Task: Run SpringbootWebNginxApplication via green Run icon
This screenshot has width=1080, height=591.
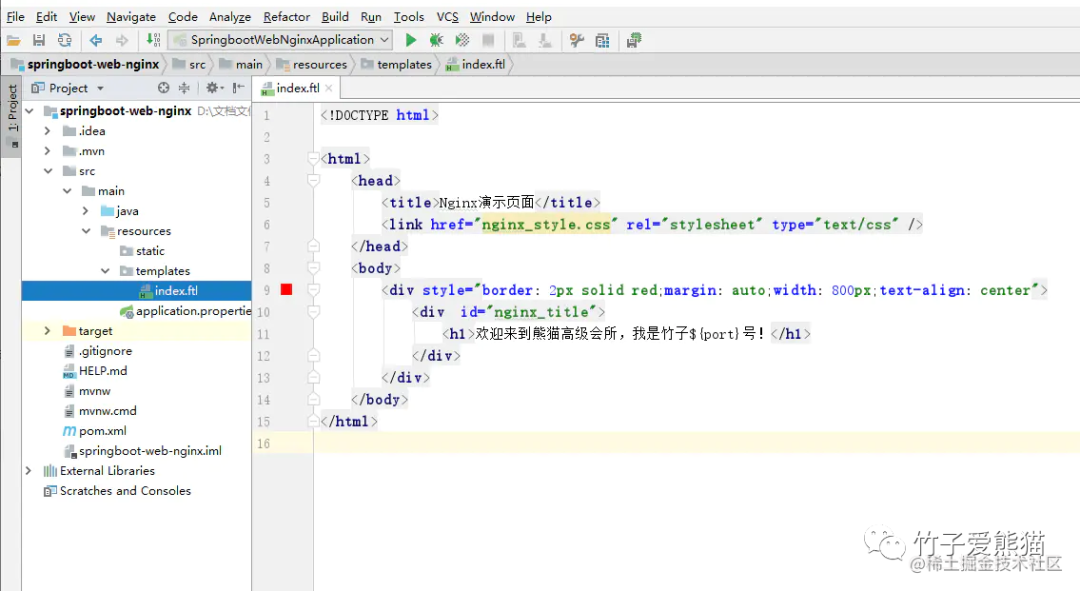Action: [x=411, y=40]
